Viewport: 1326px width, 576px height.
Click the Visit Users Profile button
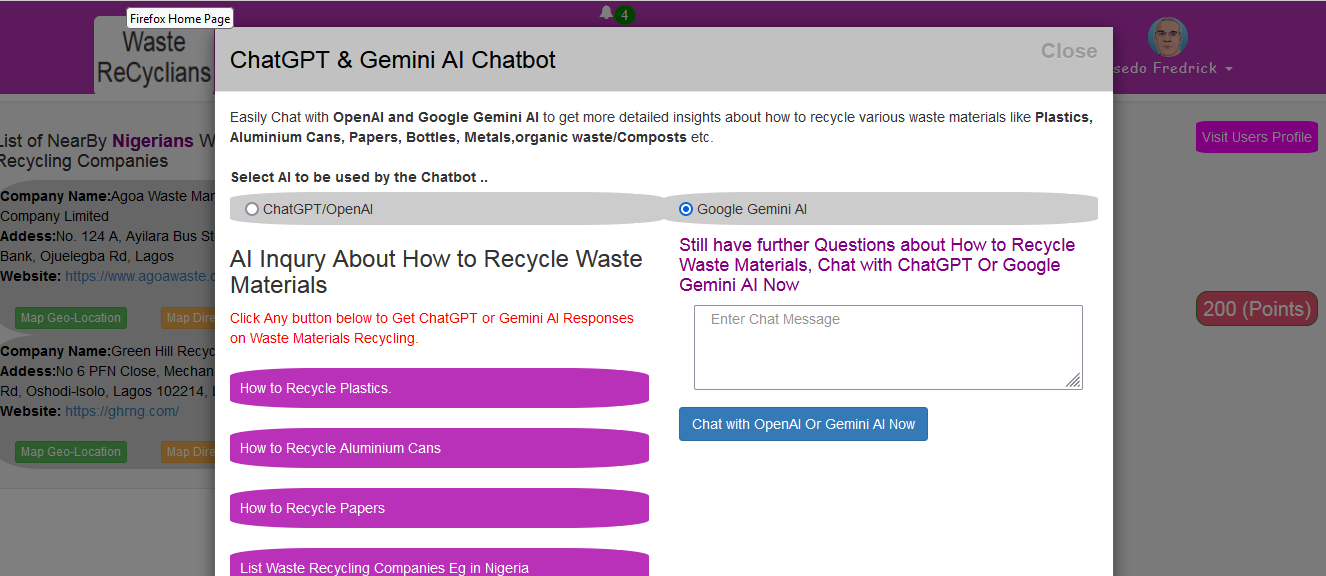(1256, 137)
